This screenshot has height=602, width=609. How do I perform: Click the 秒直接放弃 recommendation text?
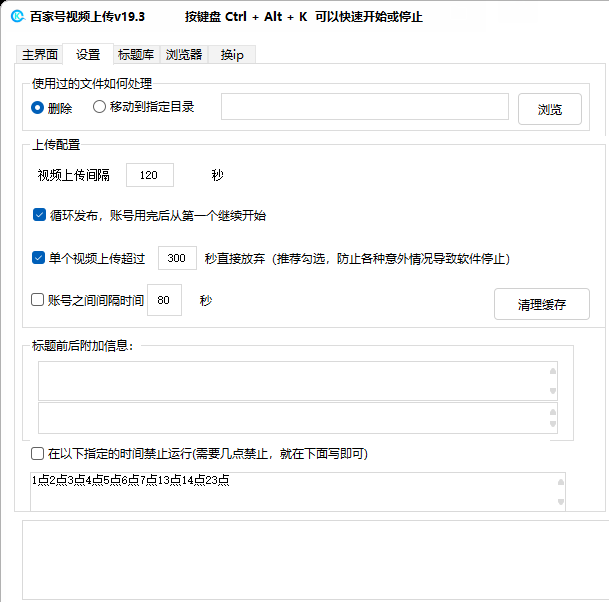357,258
